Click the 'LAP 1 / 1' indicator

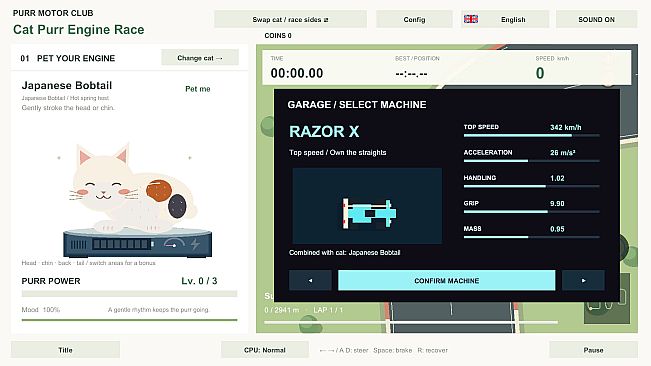pyautogui.click(x=328, y=310)
